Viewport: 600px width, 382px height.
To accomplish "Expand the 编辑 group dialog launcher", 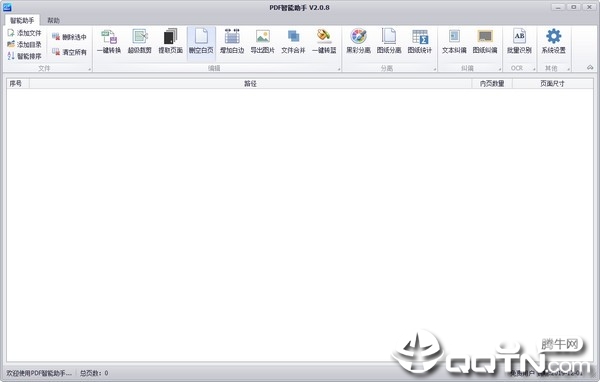I will tap(339, 69).
